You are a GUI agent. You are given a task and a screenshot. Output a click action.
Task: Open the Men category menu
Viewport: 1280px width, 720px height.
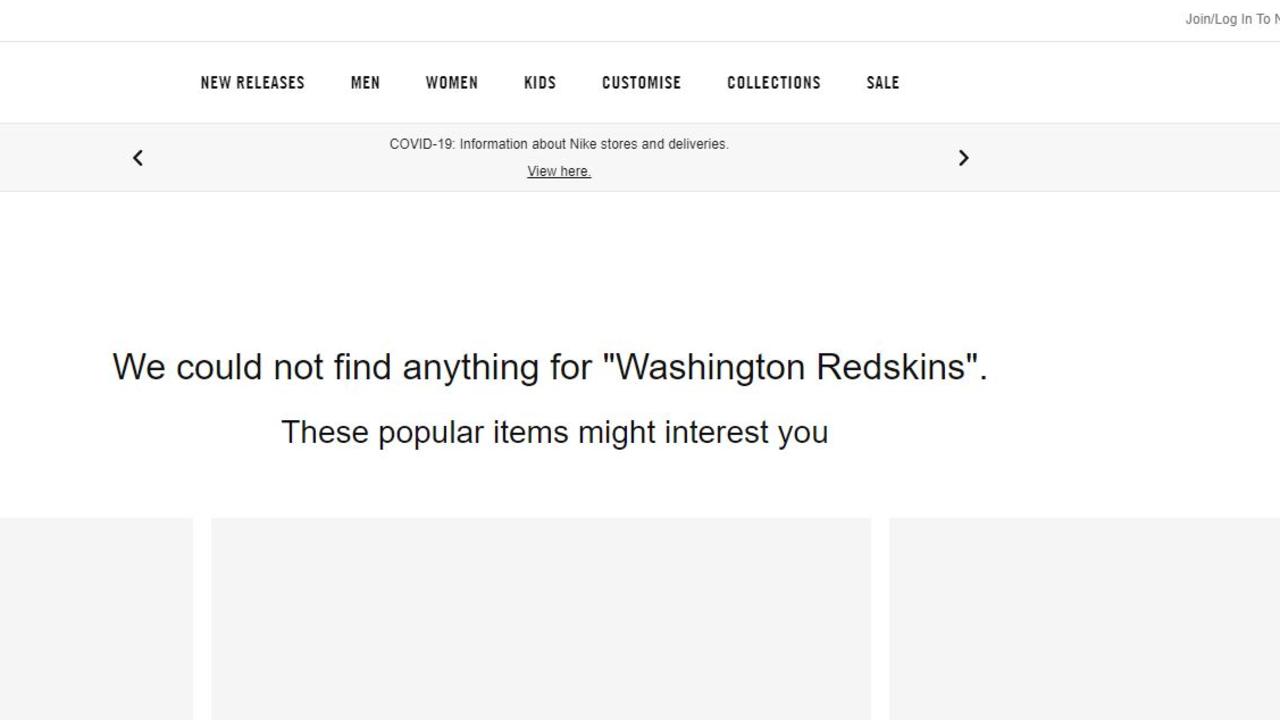pos(365,83)
